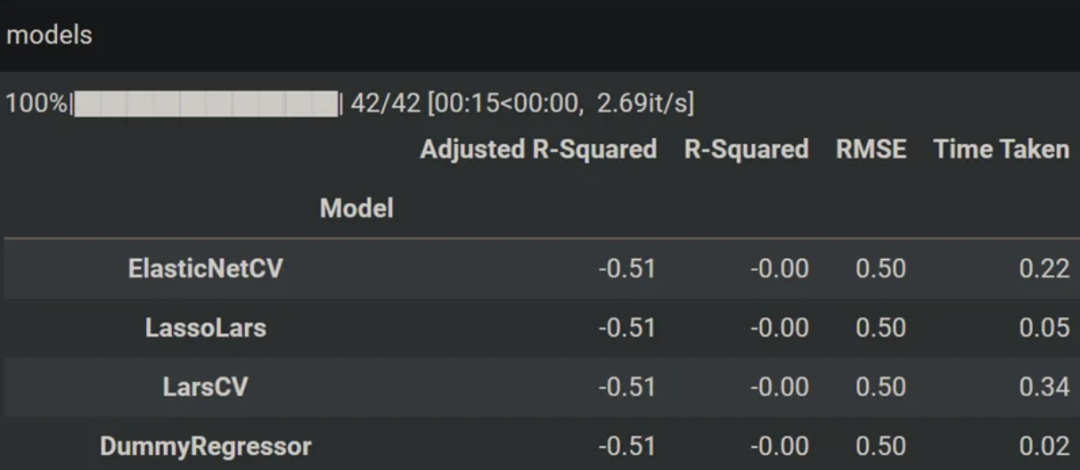Select the ElasticNetCV row label

point(205,268)
